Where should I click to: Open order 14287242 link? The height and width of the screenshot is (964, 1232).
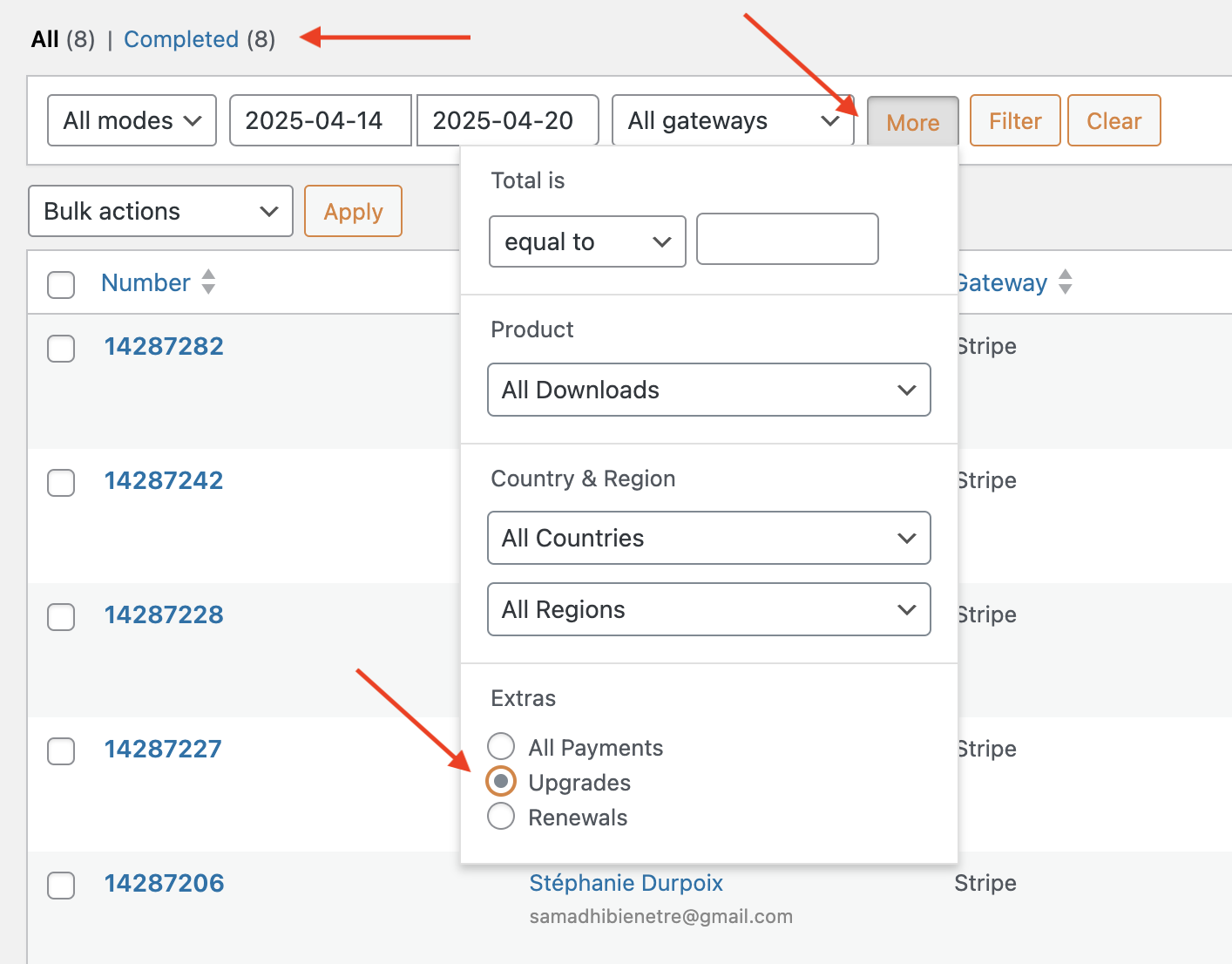(x=164, y=480)
